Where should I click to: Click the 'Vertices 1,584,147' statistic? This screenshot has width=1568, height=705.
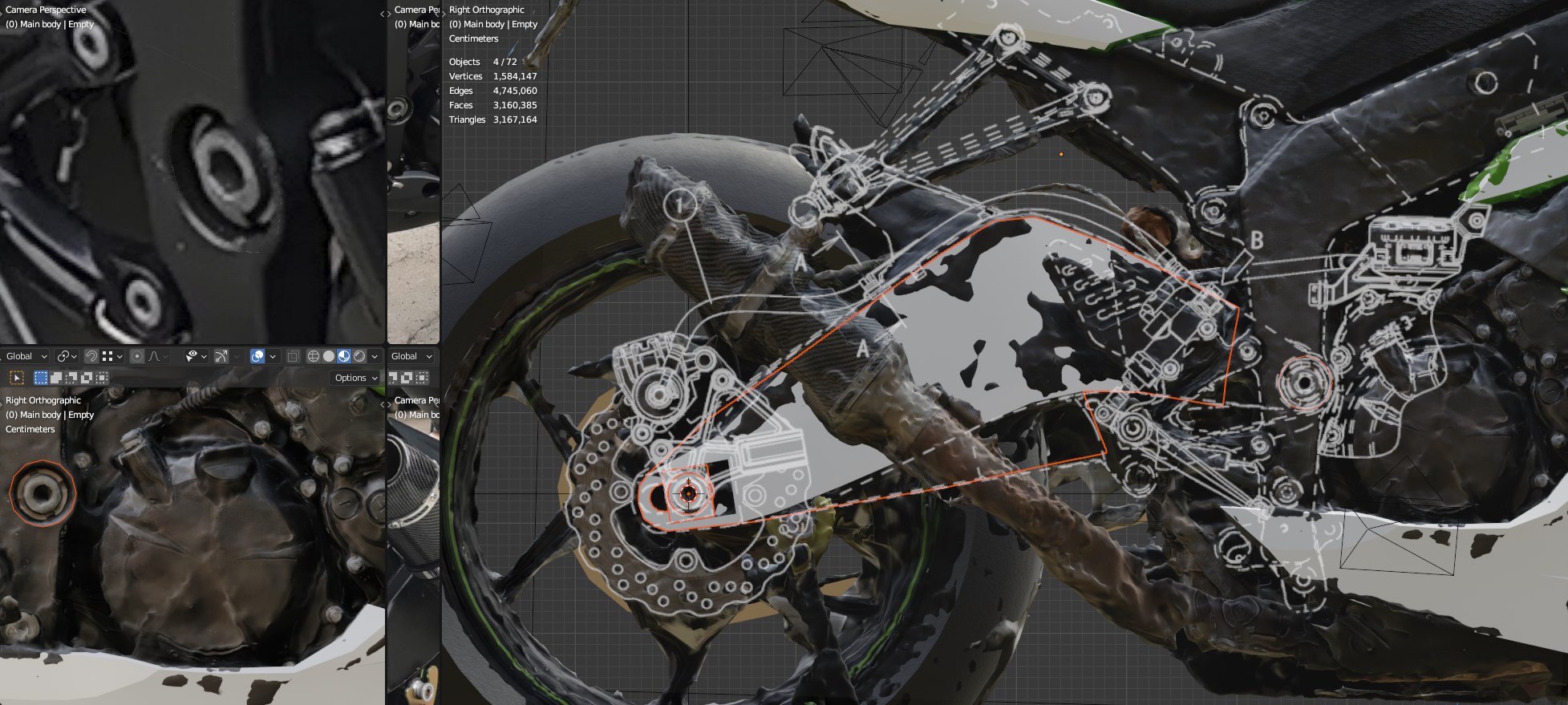tap(493, 76)
